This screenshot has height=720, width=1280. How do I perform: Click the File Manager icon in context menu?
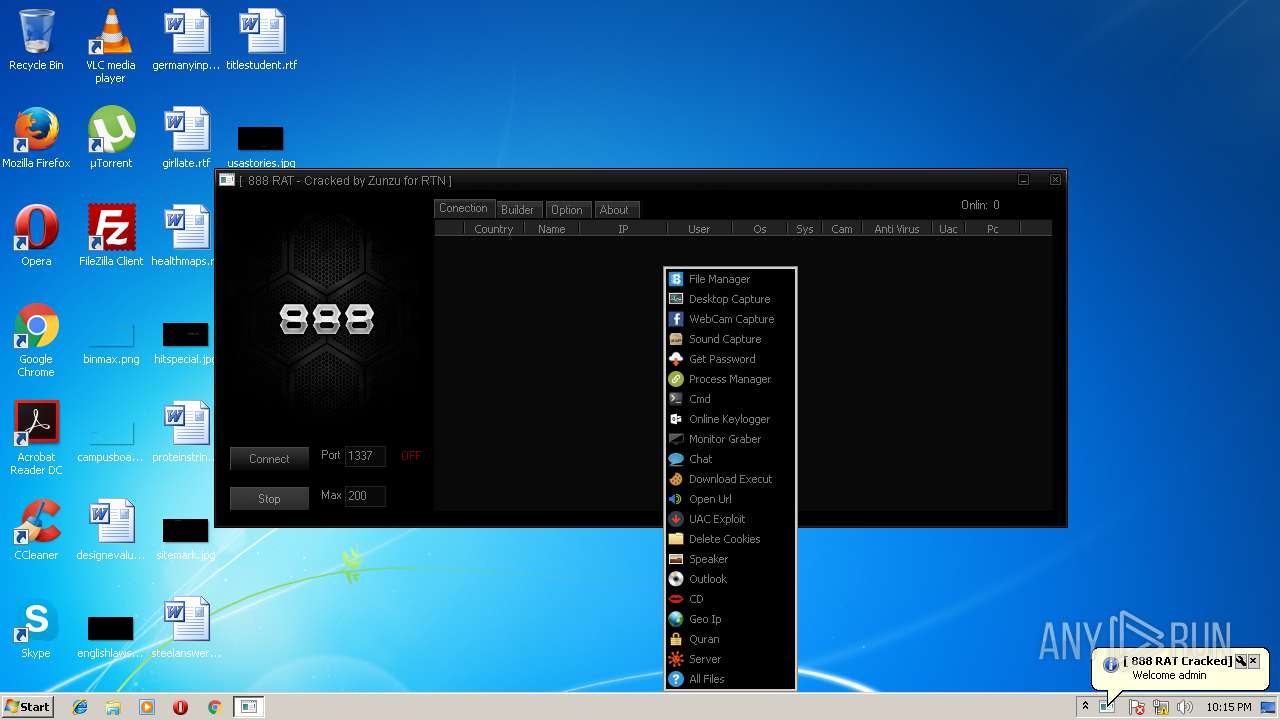click(676, 279)
